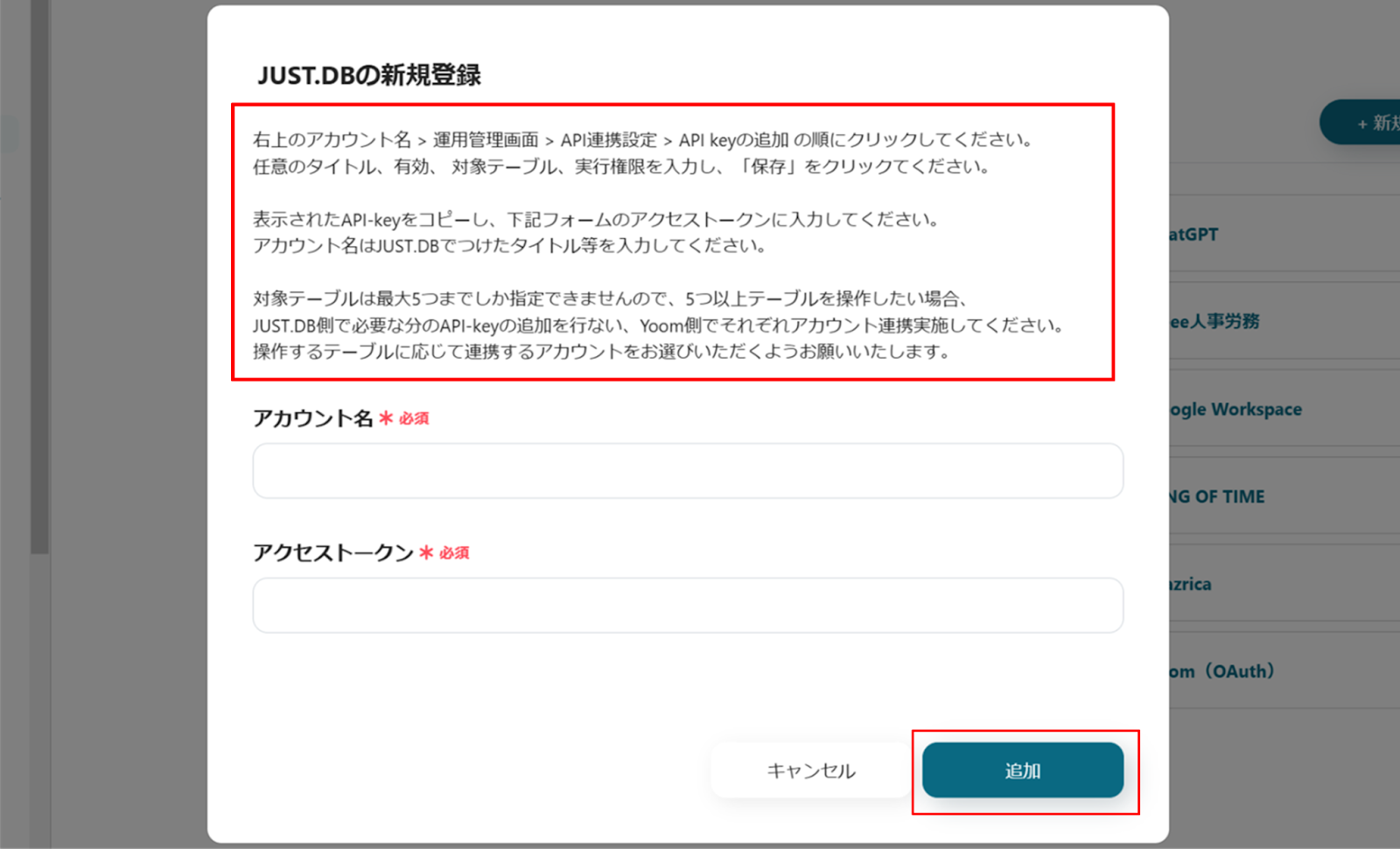The width and height of the screenshot is (1400, 849).
Task: Click the instruction line starting 右上のアカウント名
Action: (645, 140)
